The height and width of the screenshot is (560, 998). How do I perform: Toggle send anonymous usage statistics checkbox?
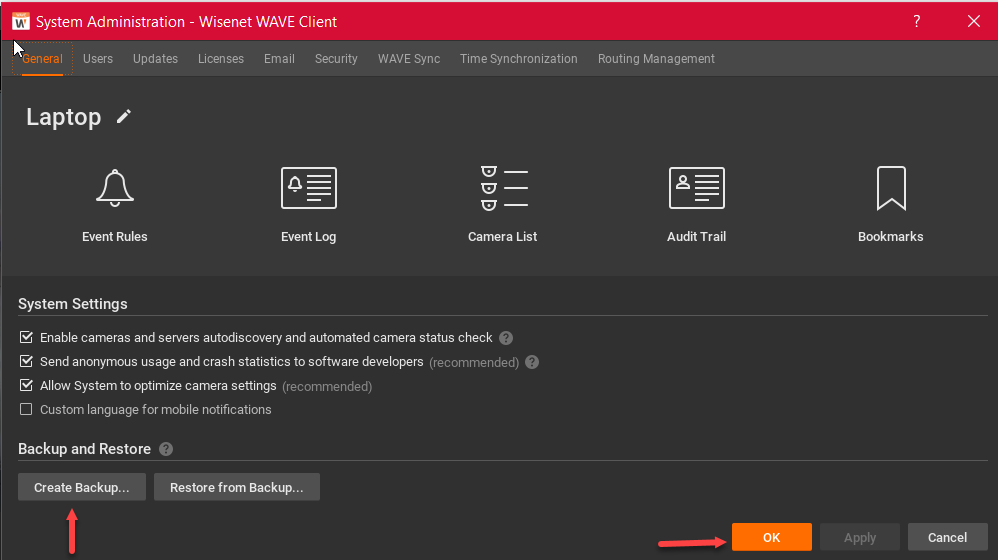tap(26, 361)
